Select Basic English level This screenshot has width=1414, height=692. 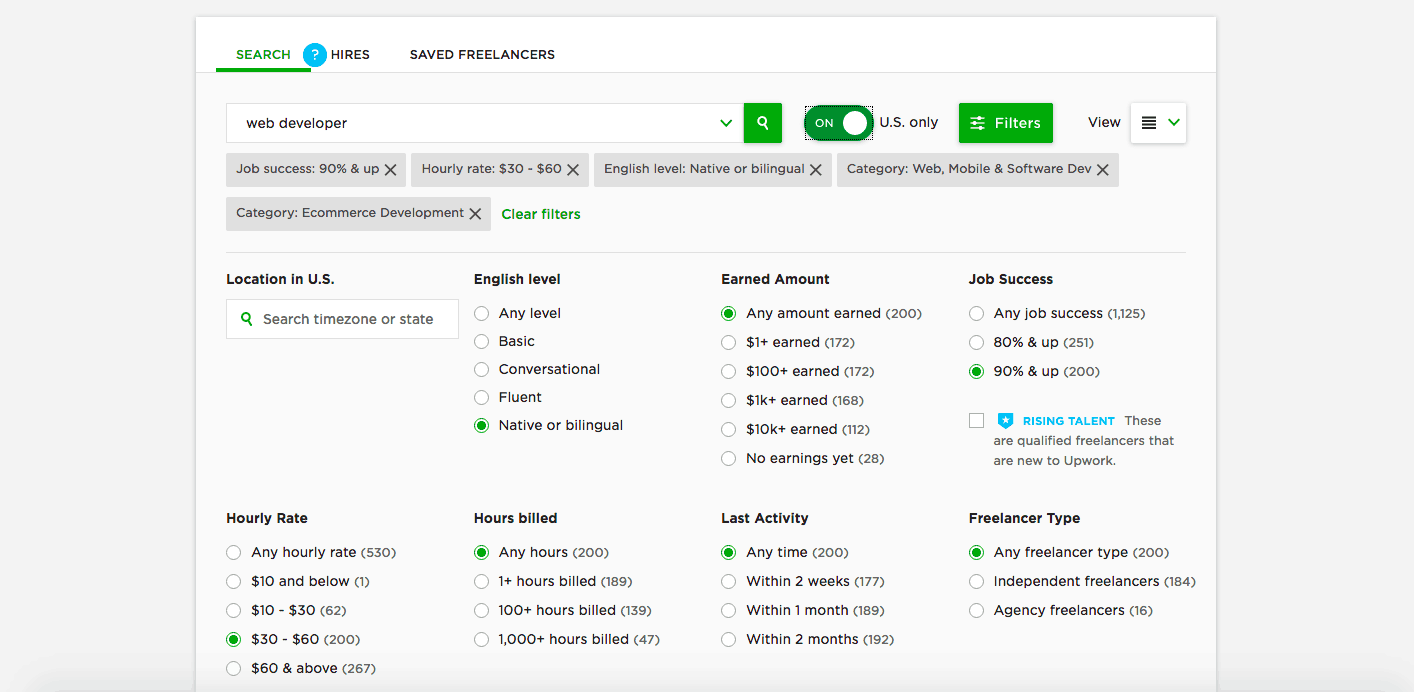[482, 341]
